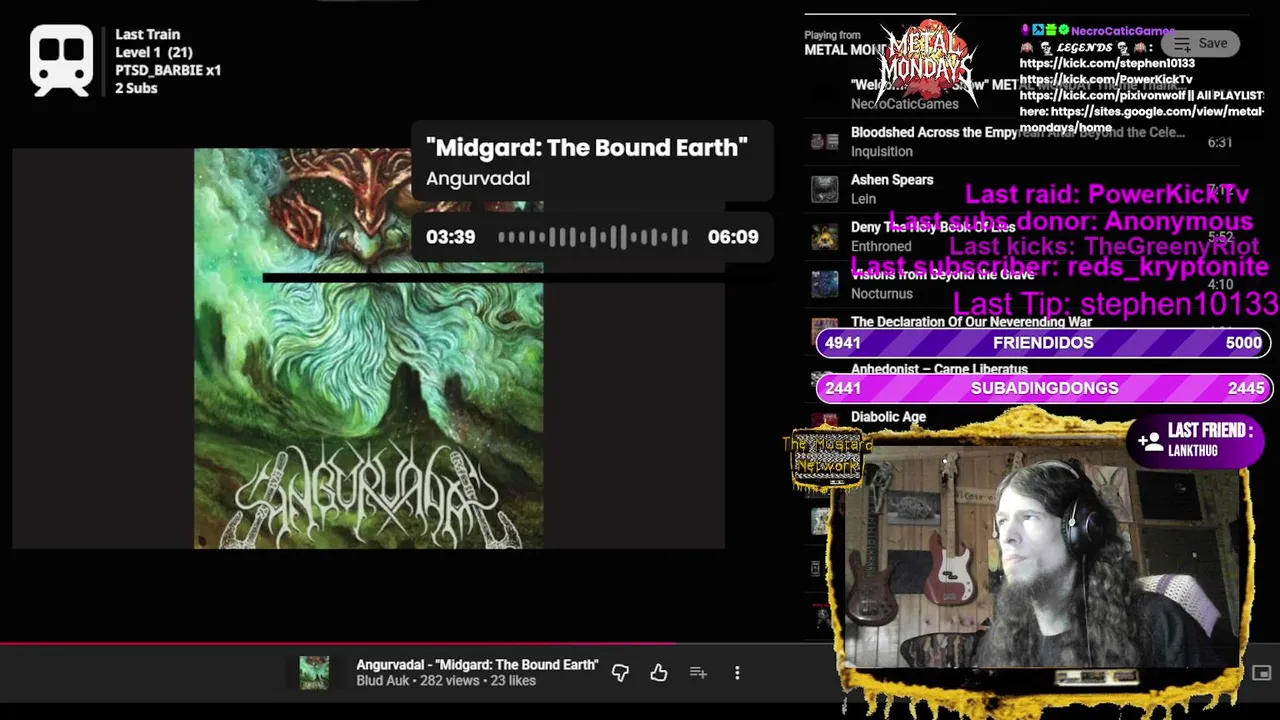
Task: Click the 6:31 duration of Bloodshed track
Action: pos(1219,142)
